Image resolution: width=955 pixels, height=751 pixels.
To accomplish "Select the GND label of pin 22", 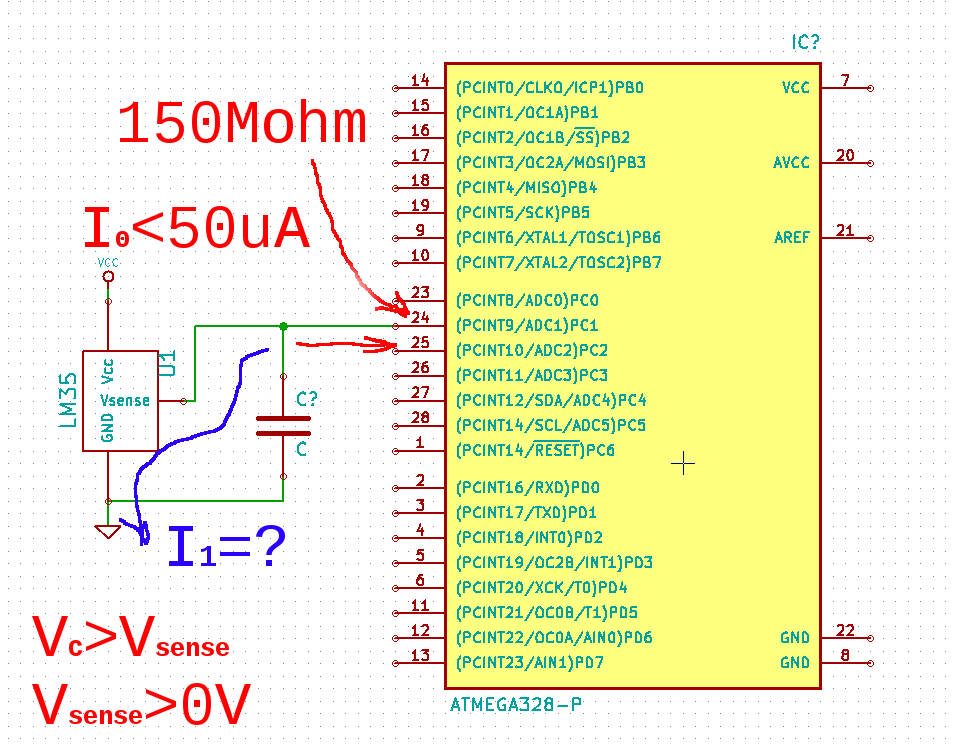I will pyautogui.click(x=795, y=638).
